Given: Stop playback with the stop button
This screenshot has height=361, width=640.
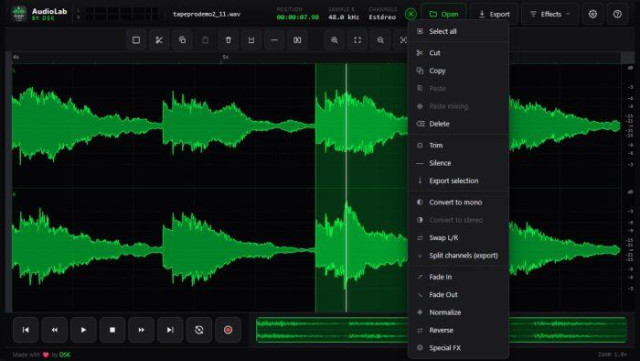Looking at the screenshot, I should (112, 330).
